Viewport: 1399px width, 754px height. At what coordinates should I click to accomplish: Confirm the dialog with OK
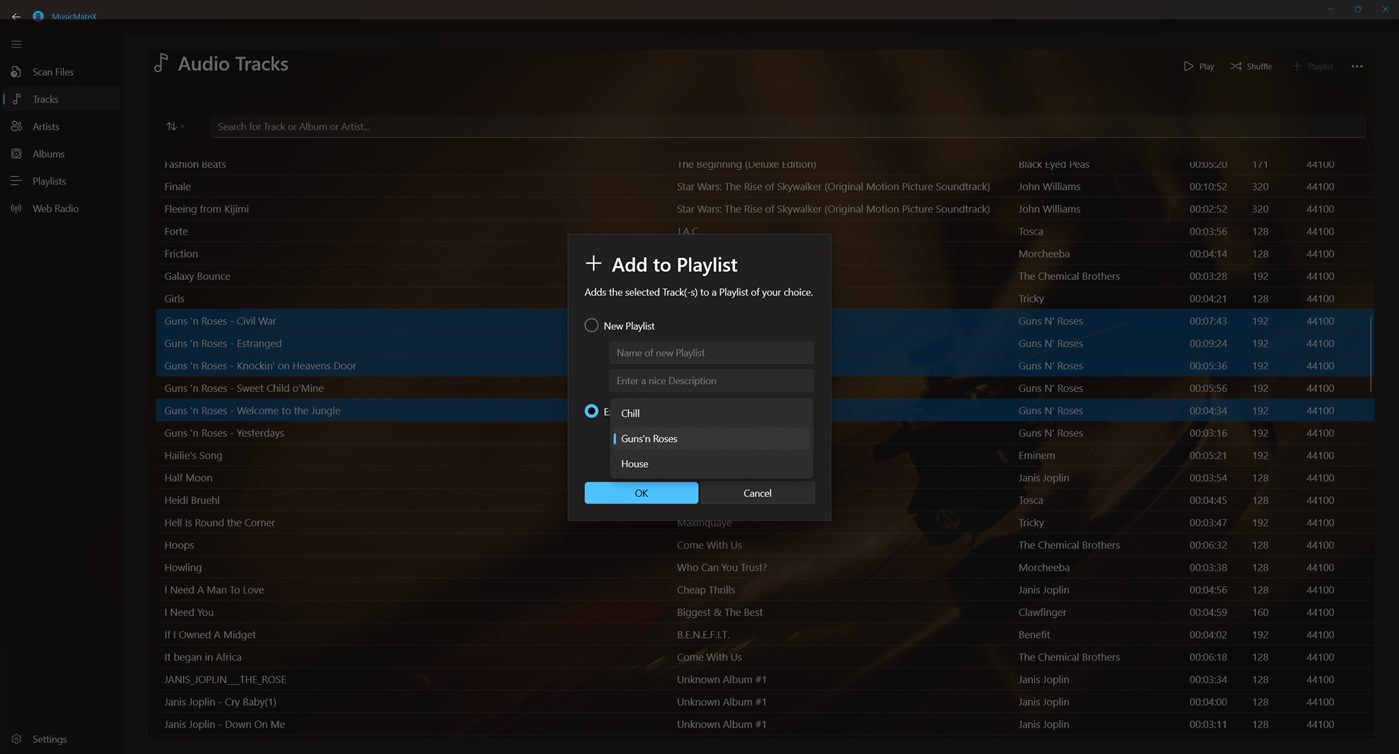pyautogui.click(x=641, y=493)
